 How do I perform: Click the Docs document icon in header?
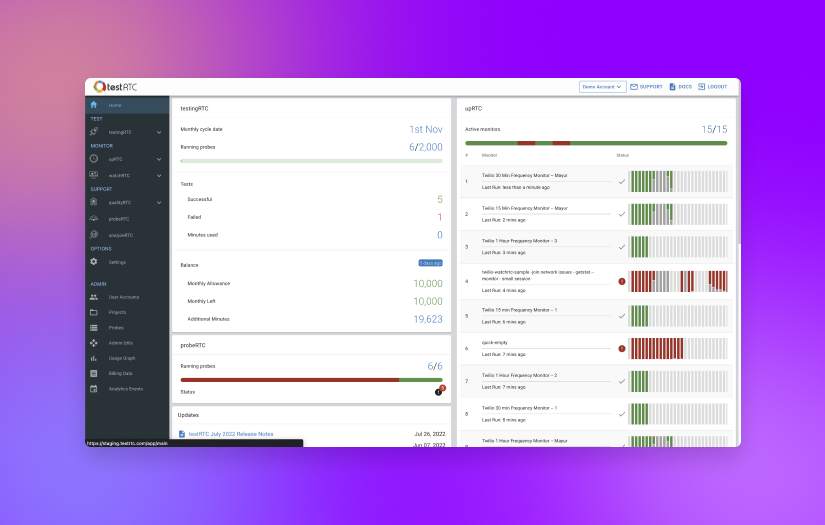coord(672,87)
